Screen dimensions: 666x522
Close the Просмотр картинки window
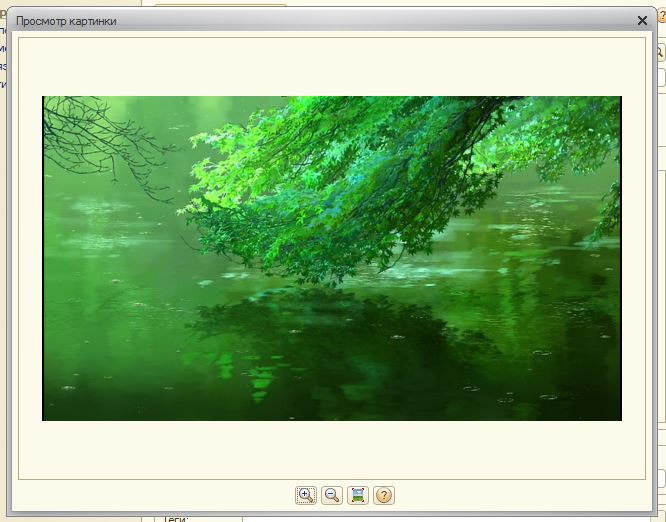tap(642, 20)
